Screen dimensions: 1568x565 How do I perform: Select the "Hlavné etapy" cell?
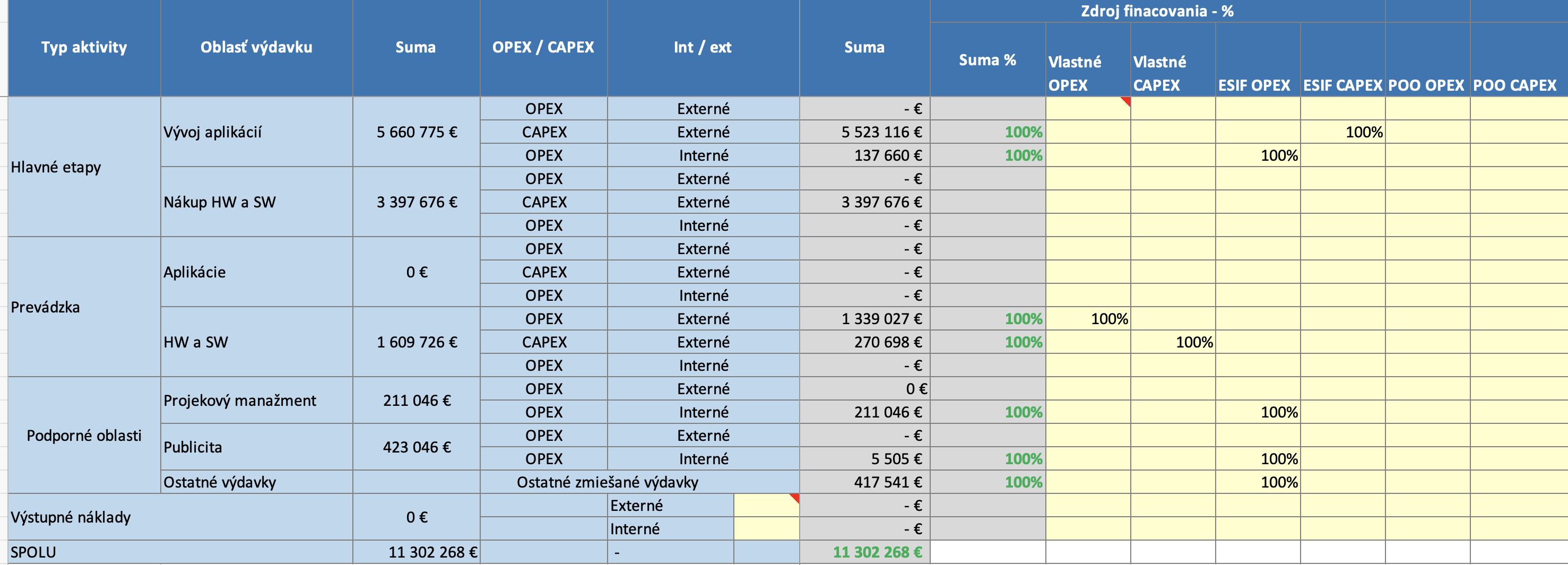click(x=56, y=167)
